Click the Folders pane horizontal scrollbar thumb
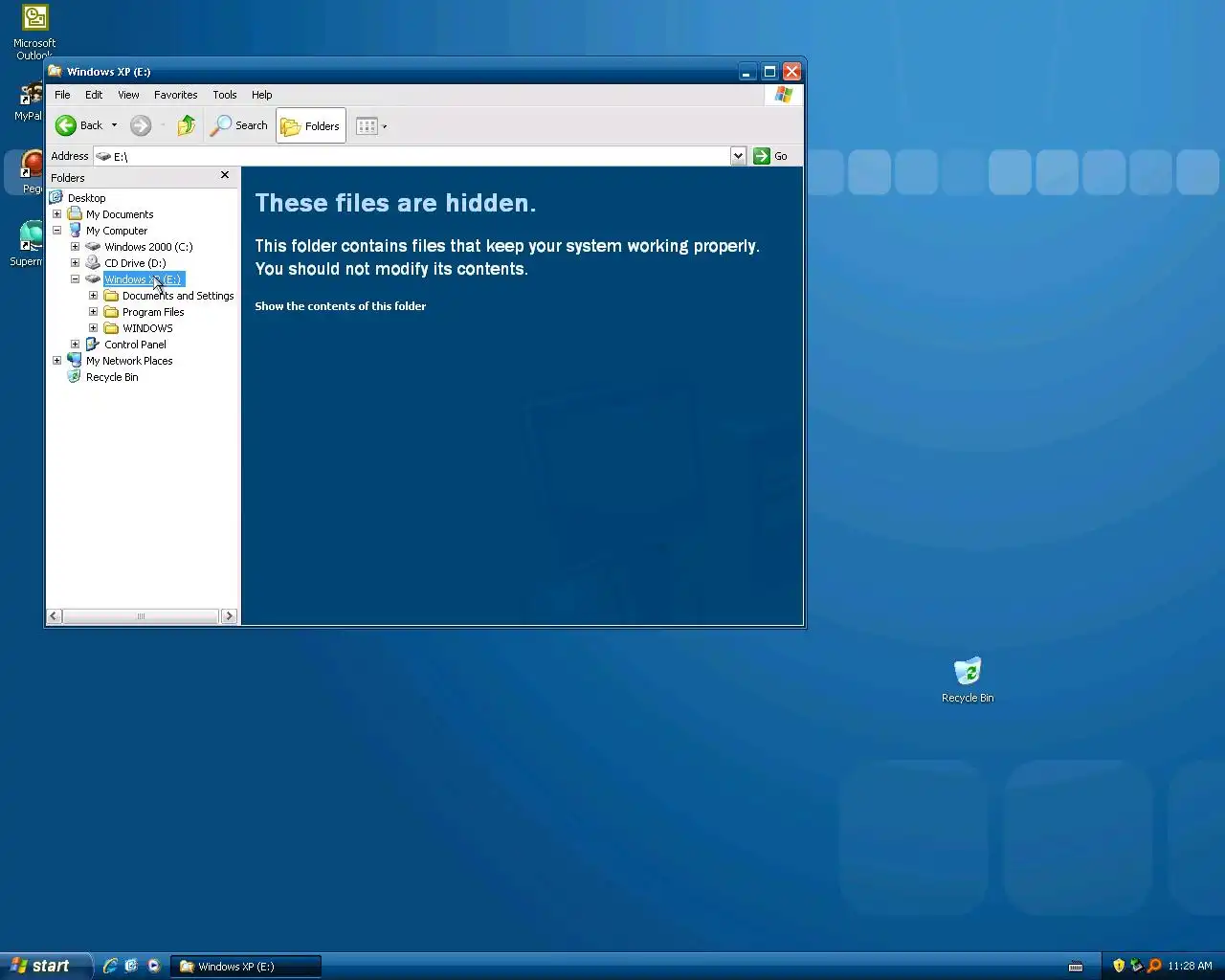The height and width of the screenshot is (980, 1225). (141, 616)
